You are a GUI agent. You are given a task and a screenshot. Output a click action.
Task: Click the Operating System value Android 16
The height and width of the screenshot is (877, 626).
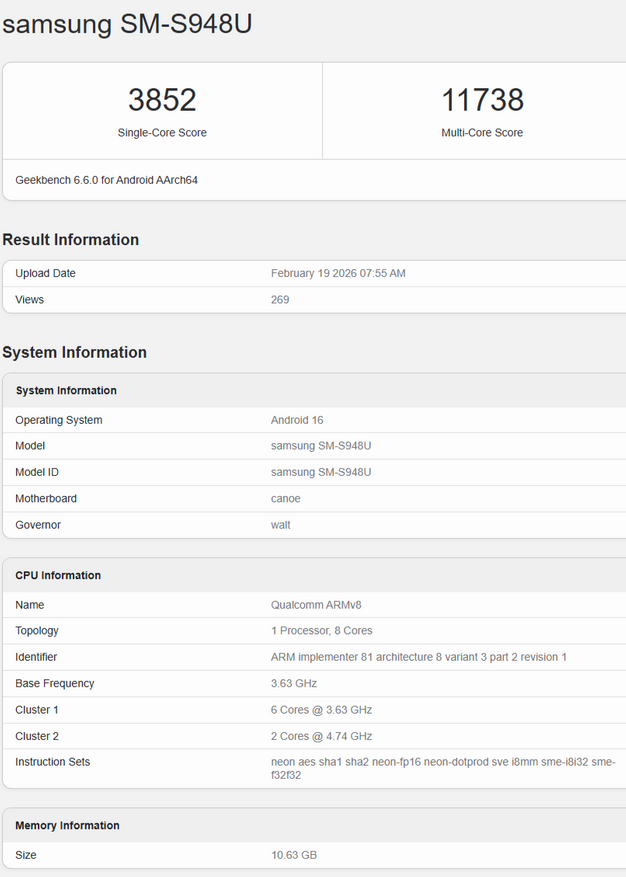click(297, 420)
